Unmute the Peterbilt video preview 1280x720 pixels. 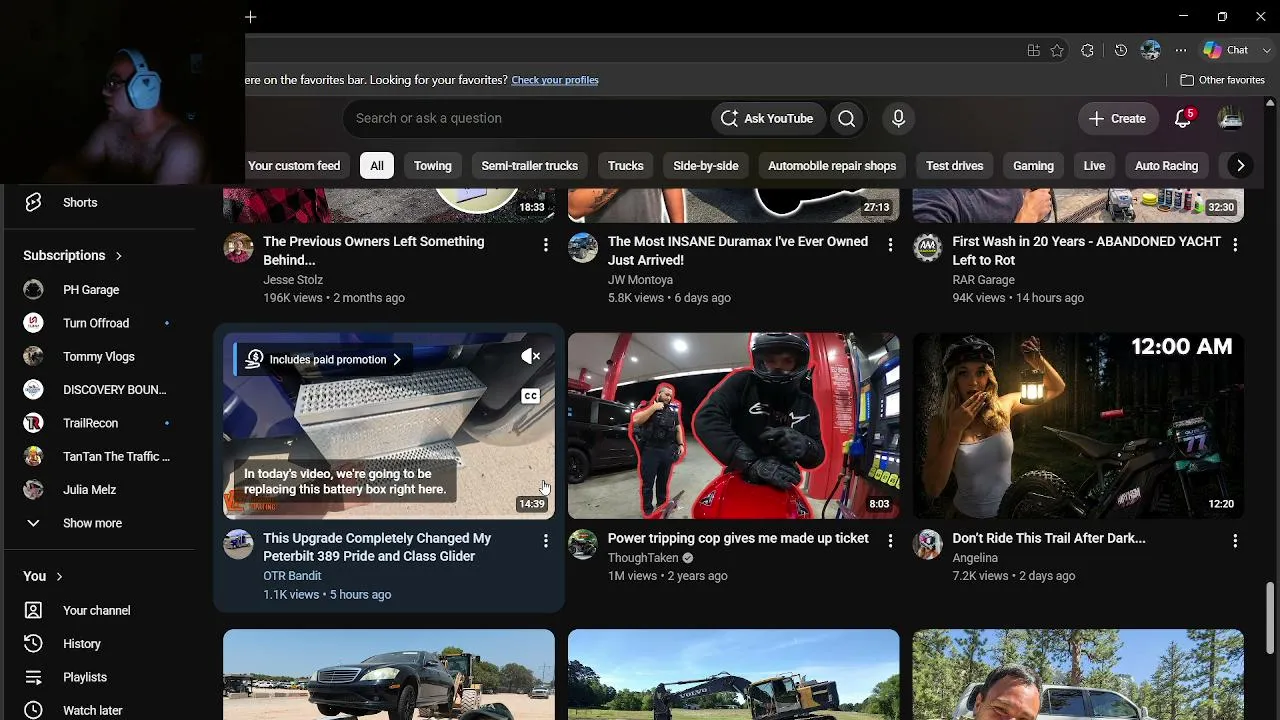[x=531, y=357]
